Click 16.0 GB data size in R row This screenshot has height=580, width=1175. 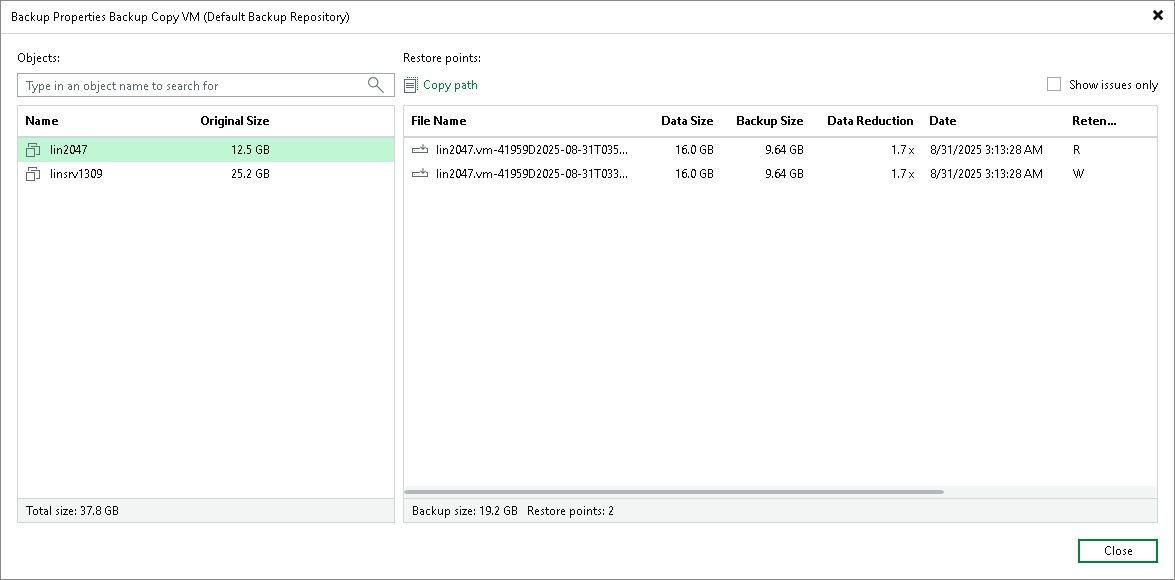tap(695, 150)
